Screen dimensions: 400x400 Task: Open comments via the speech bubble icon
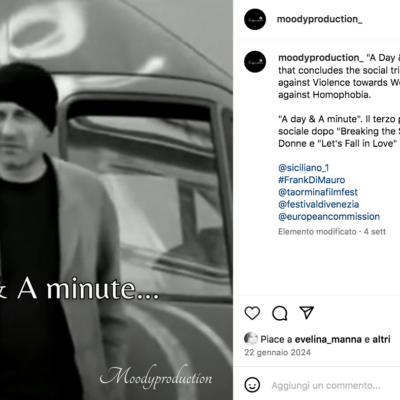[x=280, y=313]
